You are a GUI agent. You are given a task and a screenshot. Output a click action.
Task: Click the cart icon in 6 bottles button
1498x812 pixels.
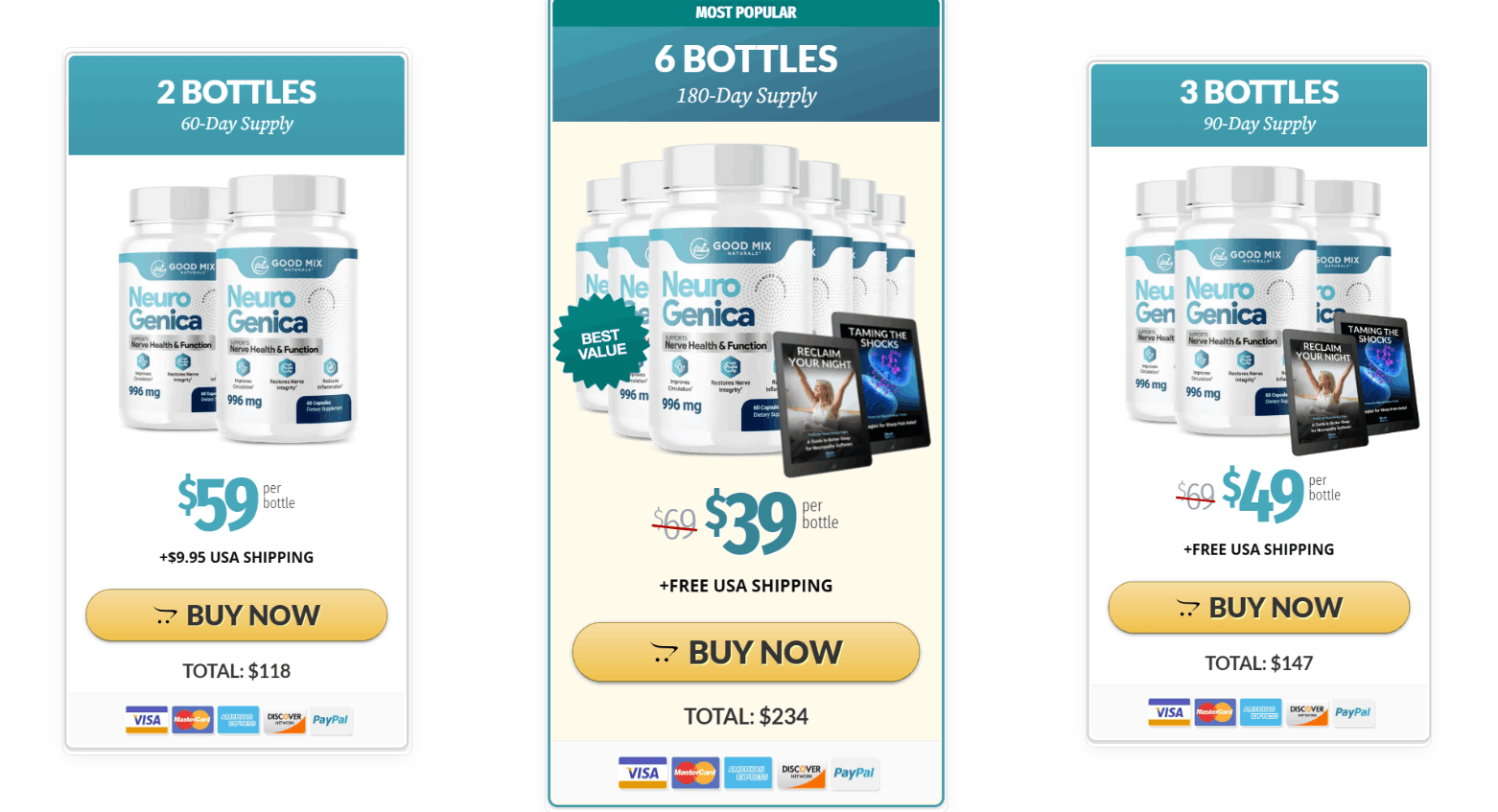pos(664,653)
